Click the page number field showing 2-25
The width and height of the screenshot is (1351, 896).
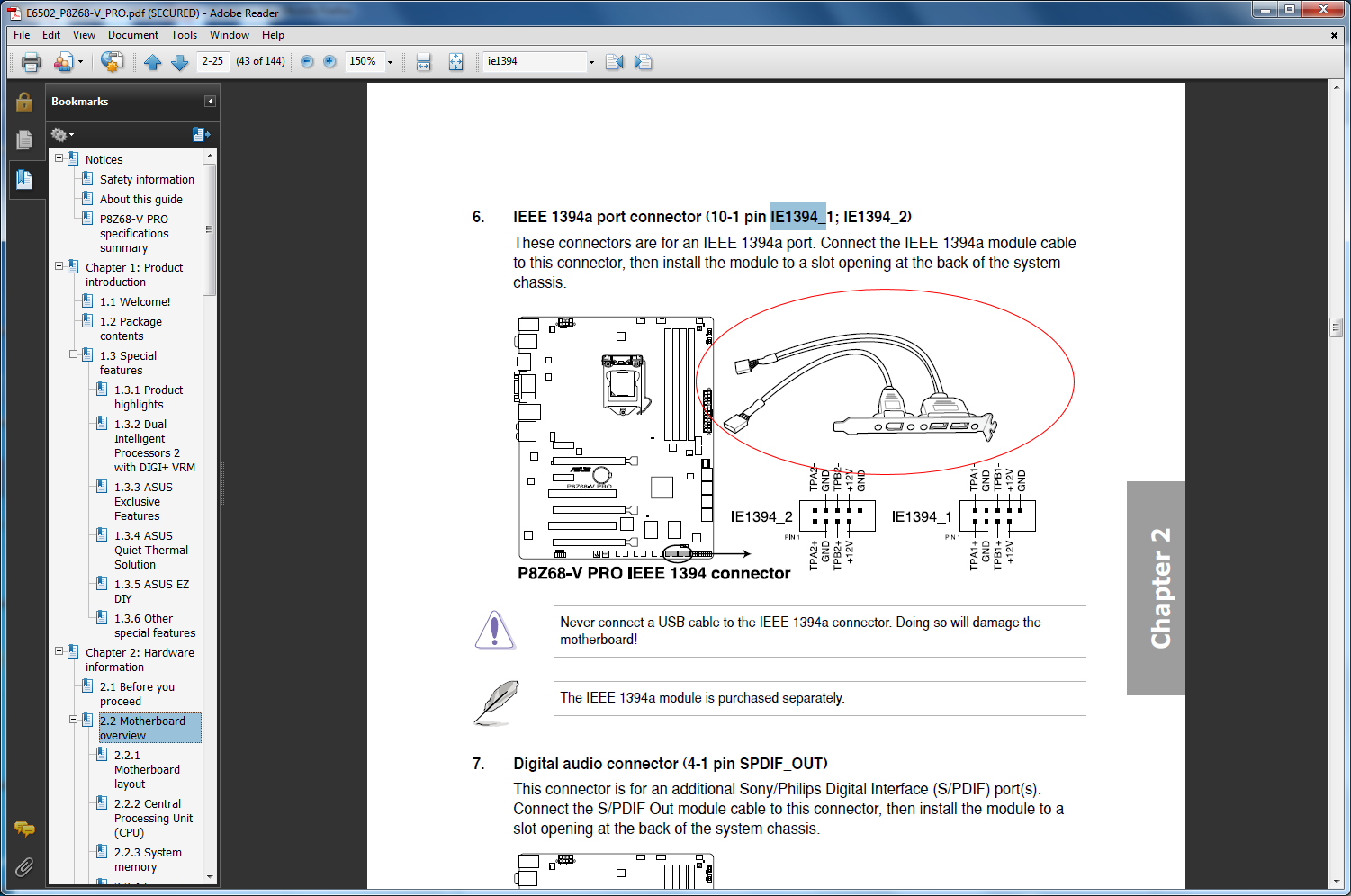pyautogui.click(x=213, y=61)
